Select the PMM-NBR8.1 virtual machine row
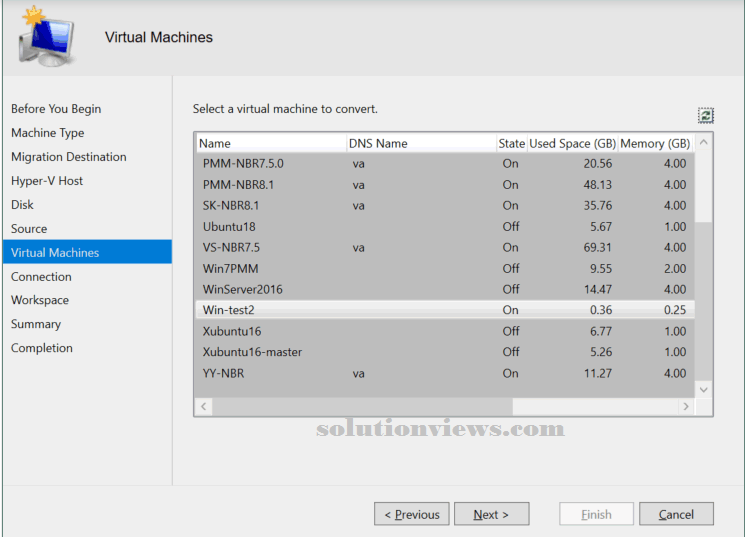The height and width of the screenshot is (537, 745). (x=445, y=184)
